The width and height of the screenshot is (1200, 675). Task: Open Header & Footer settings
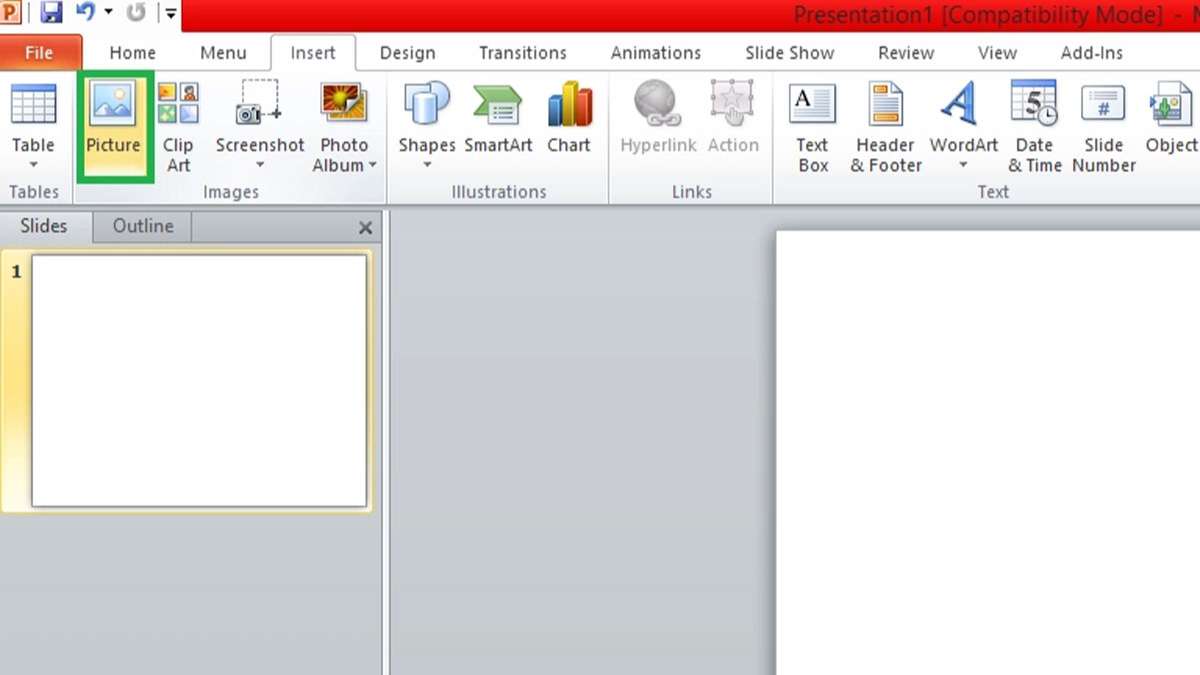coord(886,127)
